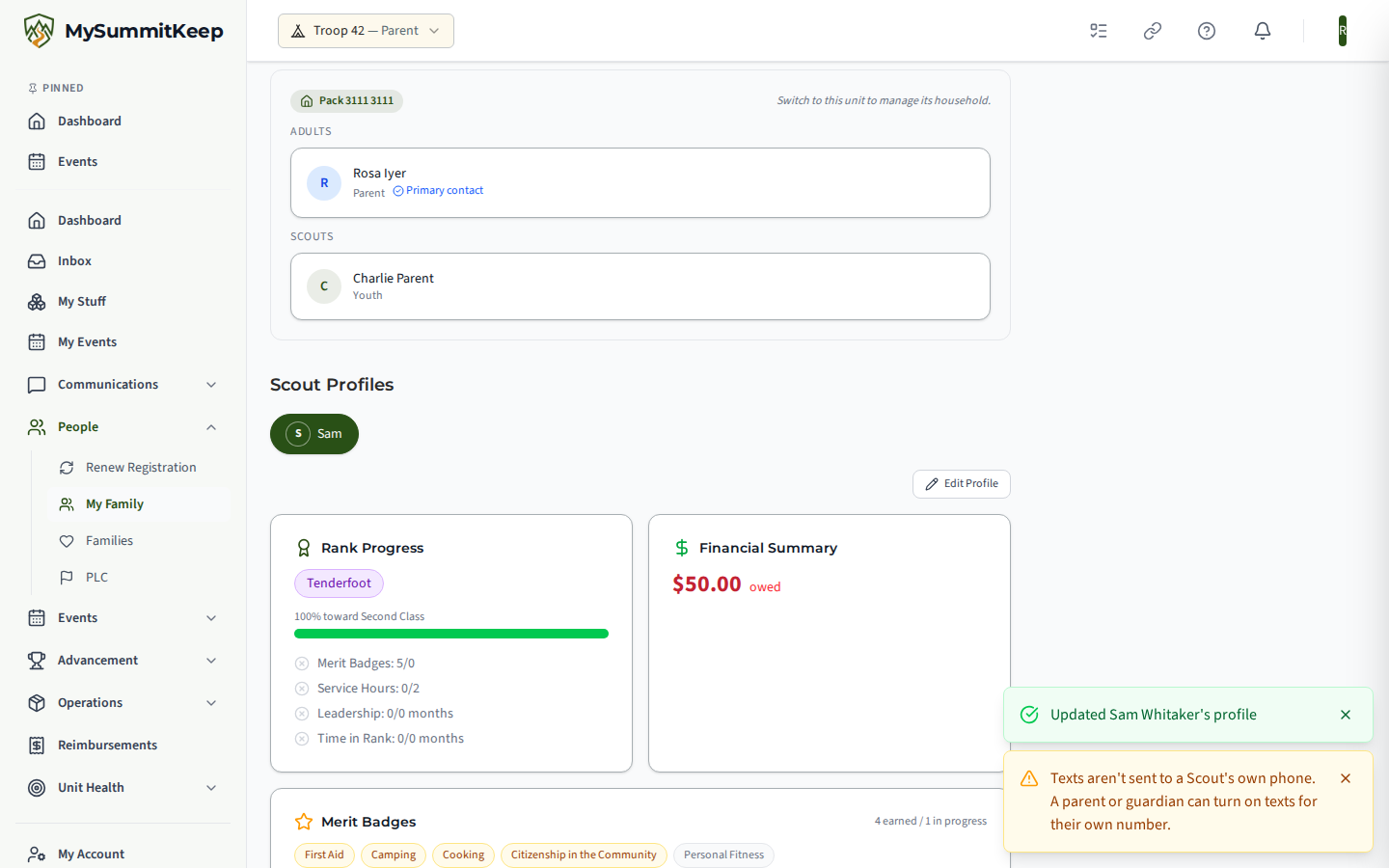Click the $50.00 owed amount
1389x868 pixels.
pyautogui.click(x=707, y=584)
